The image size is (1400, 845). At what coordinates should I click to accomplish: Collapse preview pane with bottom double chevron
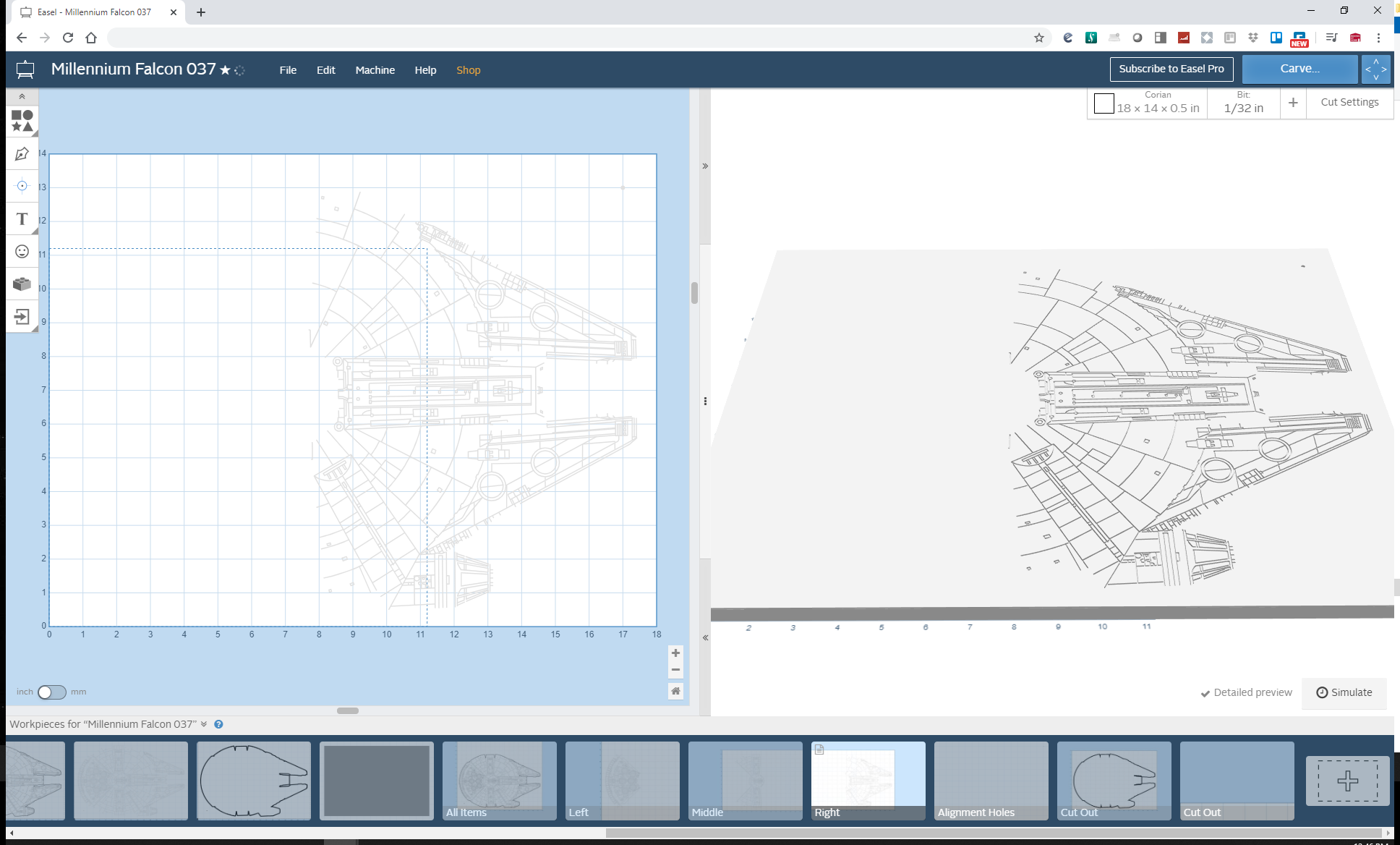click(705, 638)
